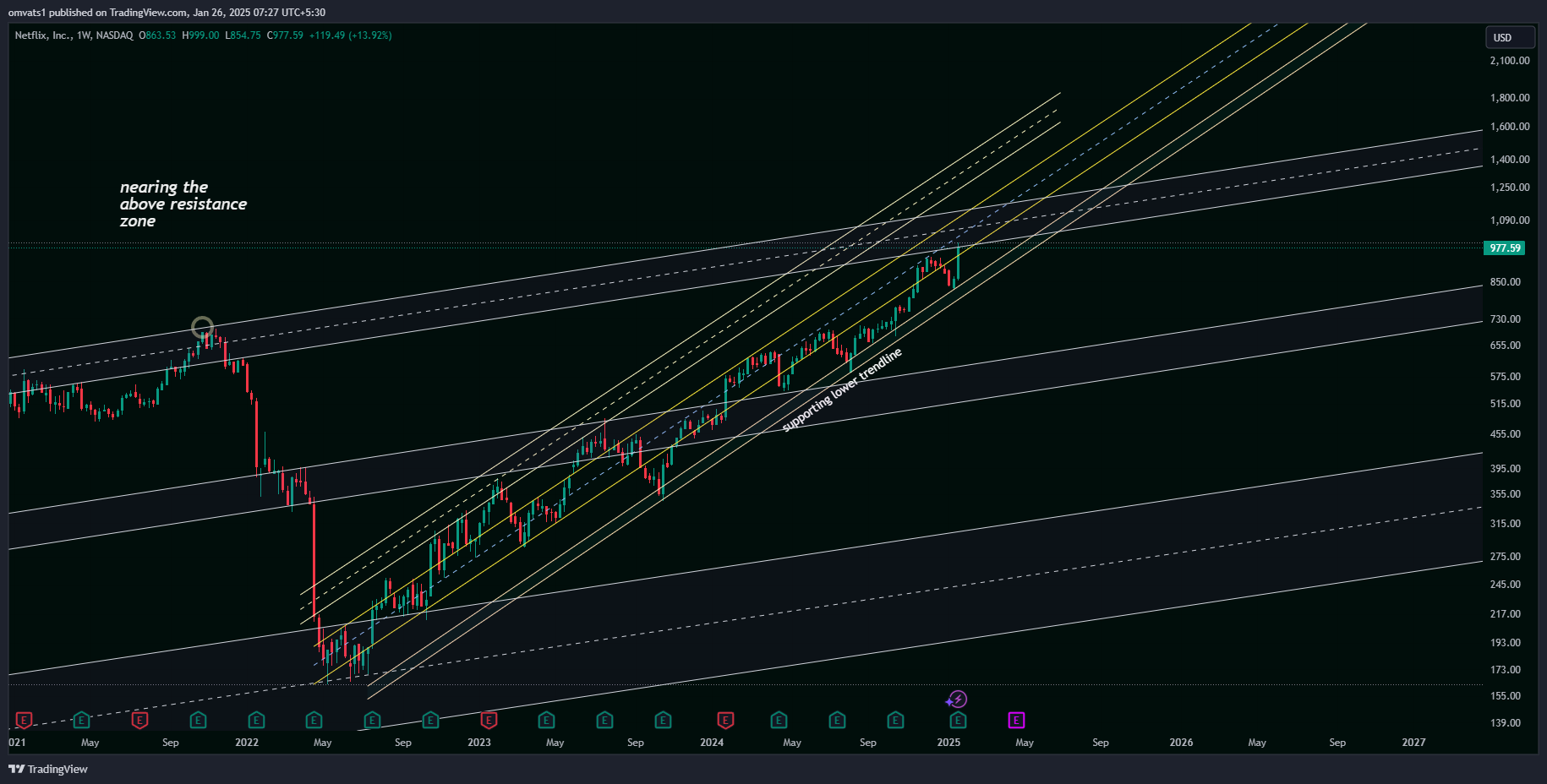Image resolution: width=1547 pixels, height=784 pixels.
Task: Click the 1,090.00 price axis label
Action: point(1510,220)
